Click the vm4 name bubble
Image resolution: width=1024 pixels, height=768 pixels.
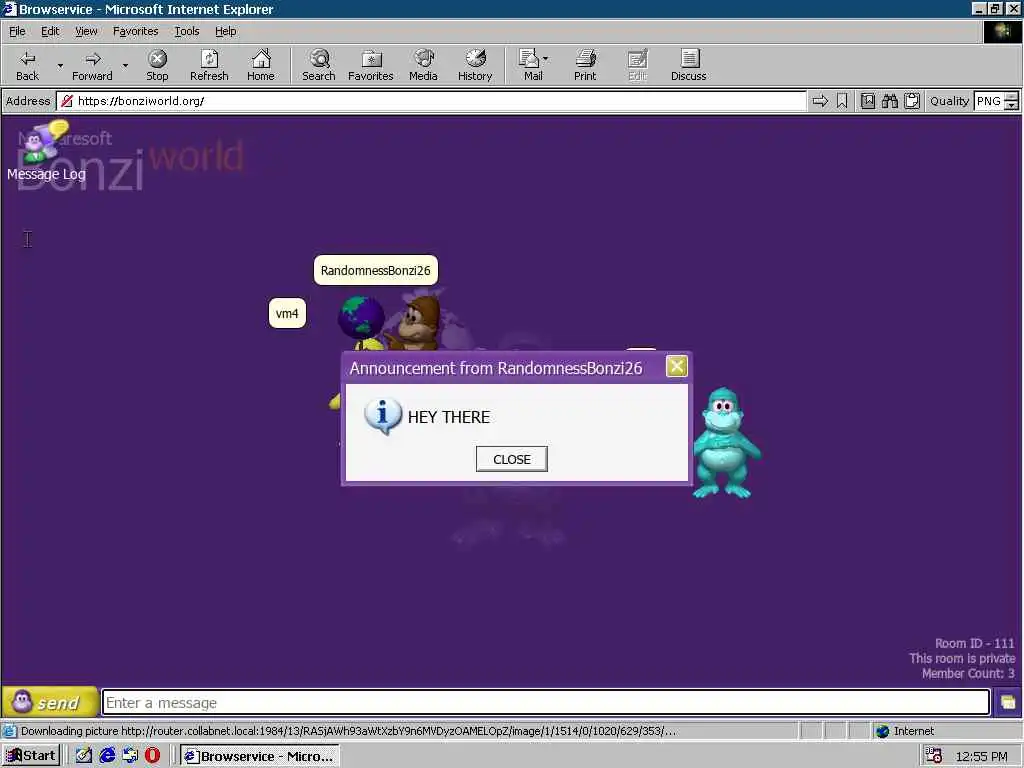coord(287,313)
